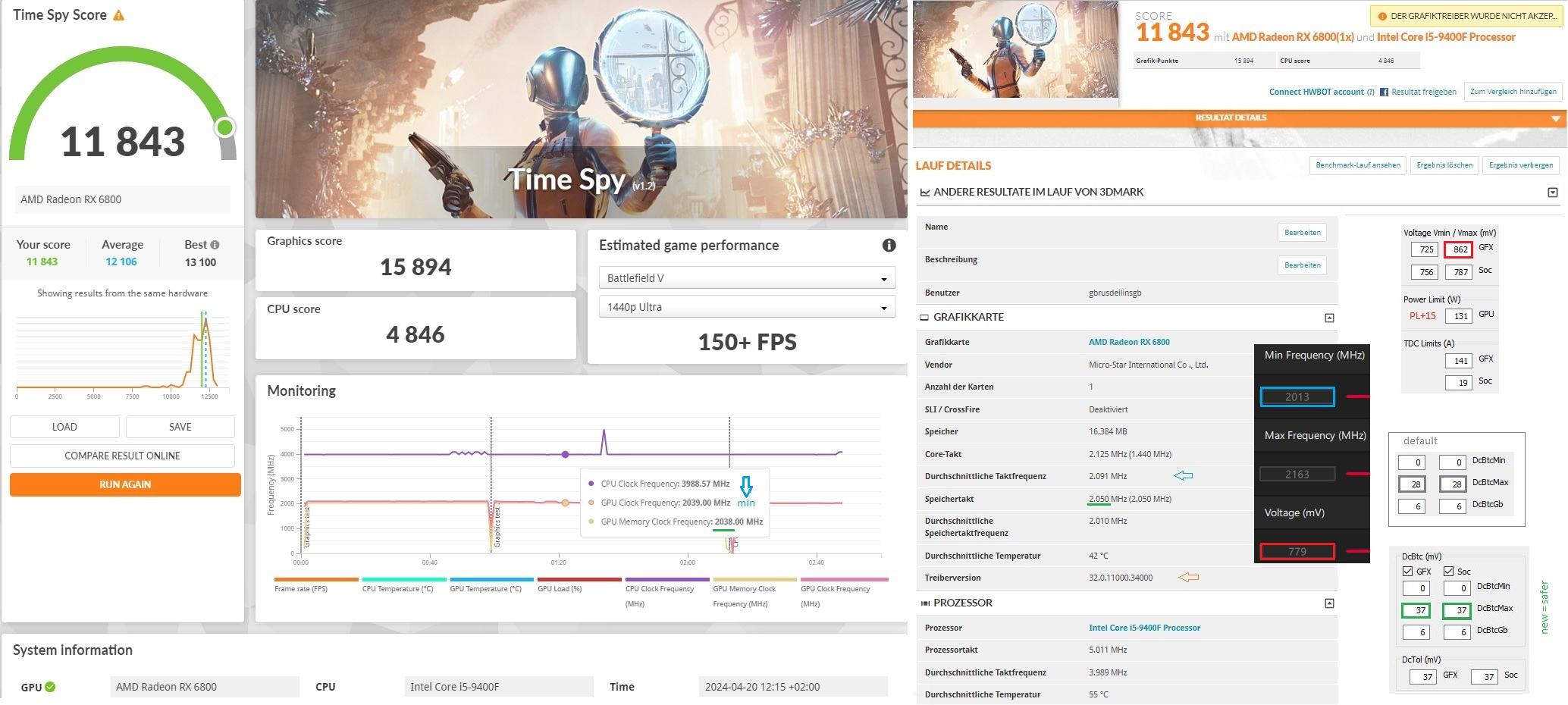Screen dimensions: 1568x705
Task: Click the warning icon beside Time Spy Score
Action: tap(119, 15)
